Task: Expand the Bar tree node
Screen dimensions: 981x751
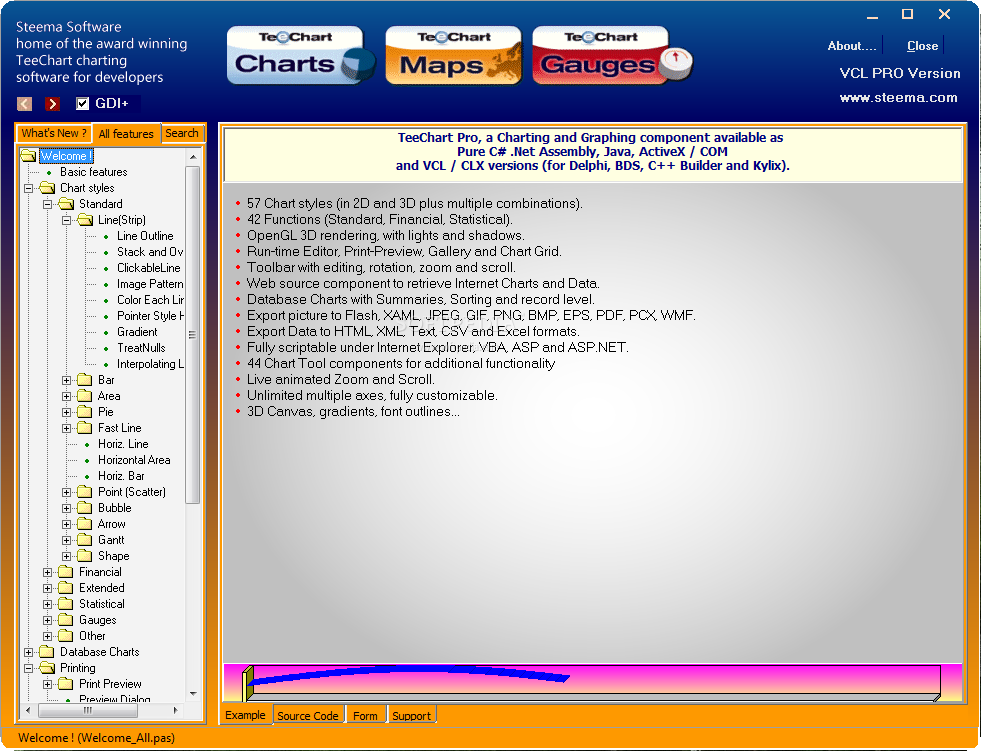Action: tap(66, 381)
